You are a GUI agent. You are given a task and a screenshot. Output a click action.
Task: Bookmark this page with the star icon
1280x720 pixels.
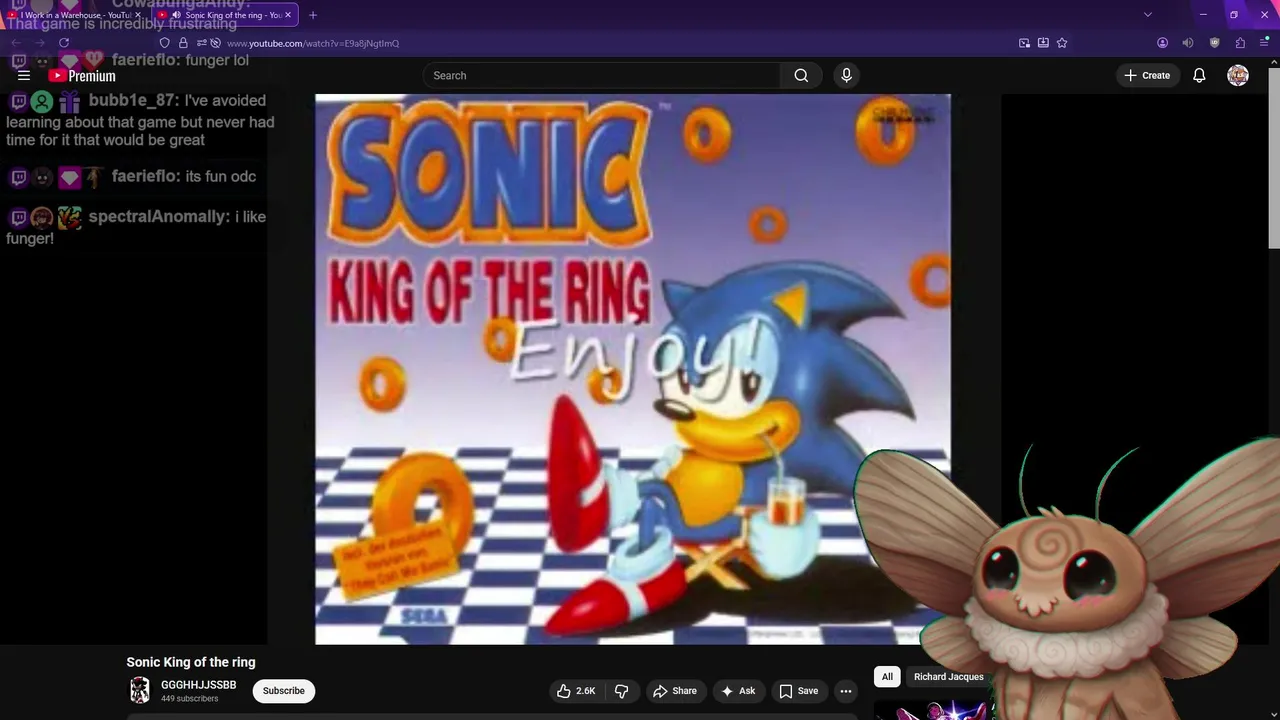(x=1062, y=43)
